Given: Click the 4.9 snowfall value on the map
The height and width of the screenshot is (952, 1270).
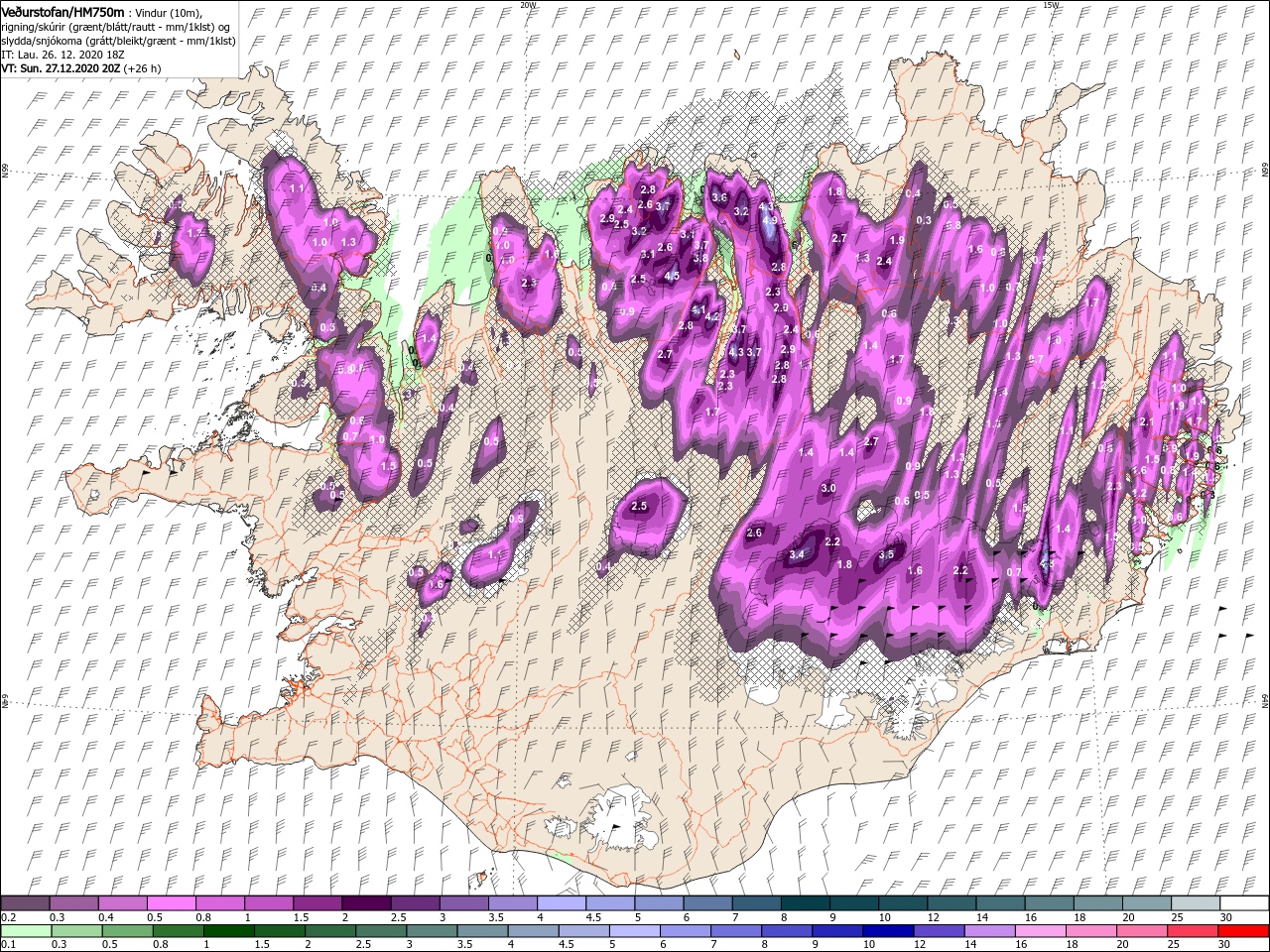Looking at the screenshot, I should pos(769,221).
